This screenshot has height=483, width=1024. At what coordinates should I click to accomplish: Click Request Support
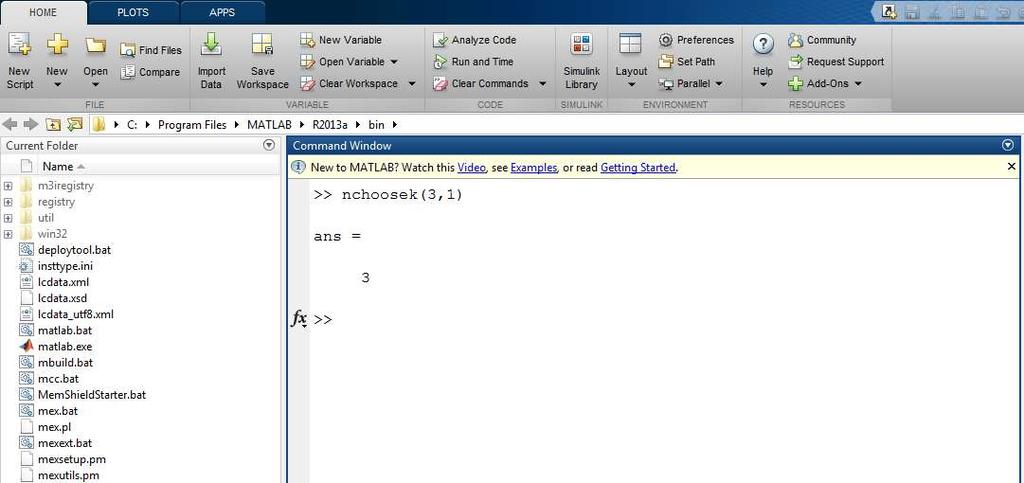coord(836,61)
